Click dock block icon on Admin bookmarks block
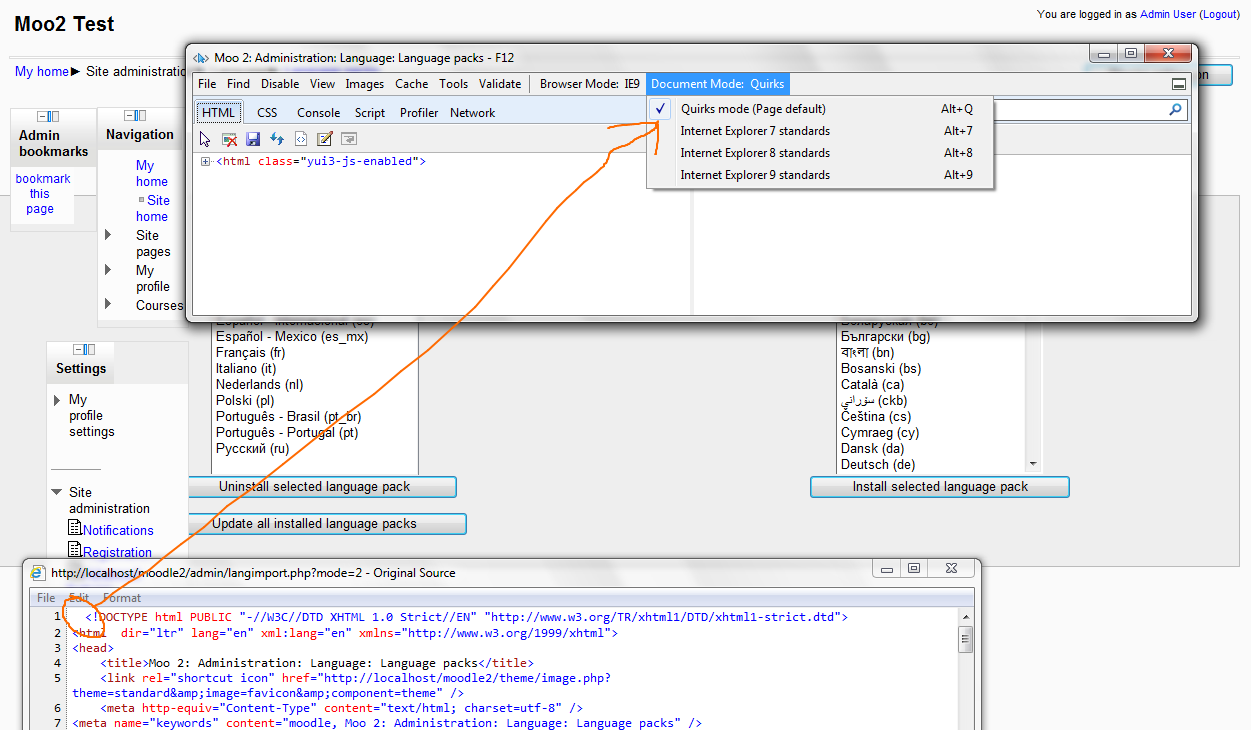Viewport: 1251px width, 730px height. 56,117
